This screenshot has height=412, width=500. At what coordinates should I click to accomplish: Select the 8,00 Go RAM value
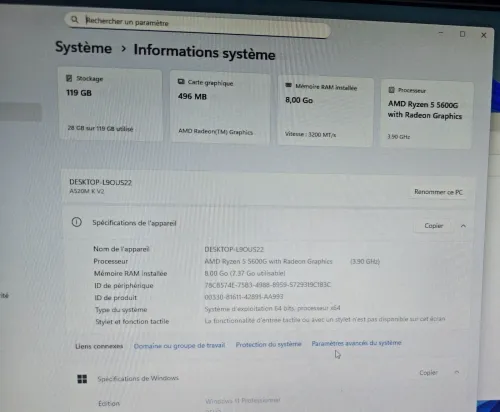pos(299,100)
